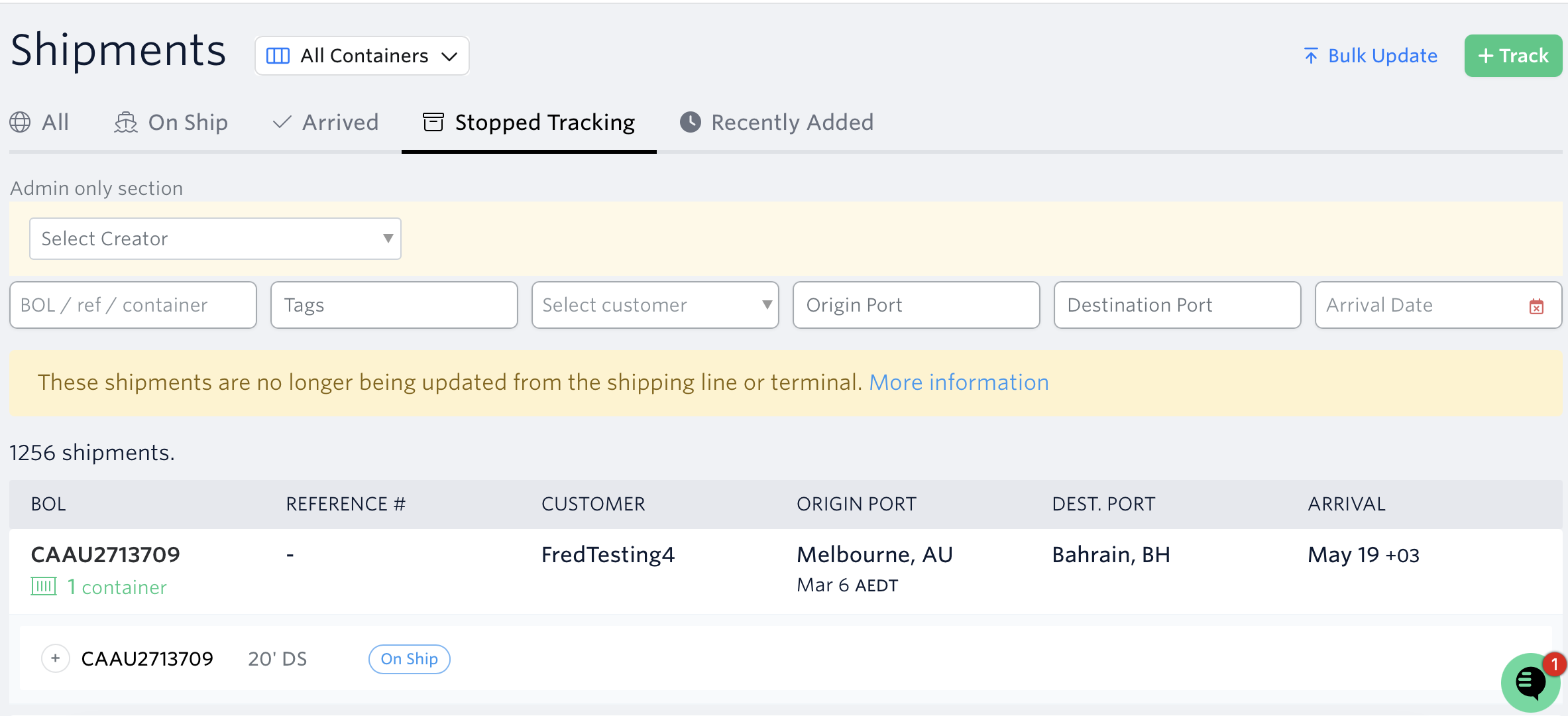The height and width of the screenshot is (716, 1568).
Task: Open the All Containers view dropdown
Action: pos(362,56)
